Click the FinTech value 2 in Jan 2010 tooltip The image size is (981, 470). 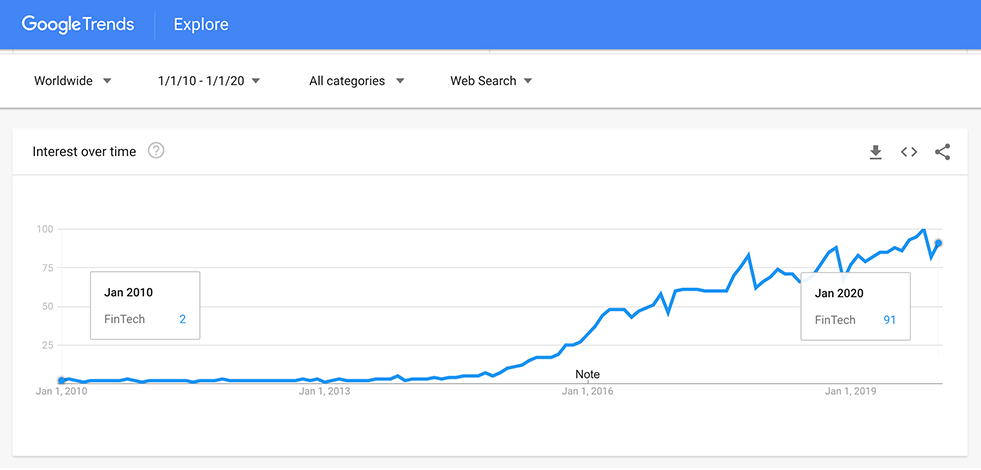click(182, 319)
